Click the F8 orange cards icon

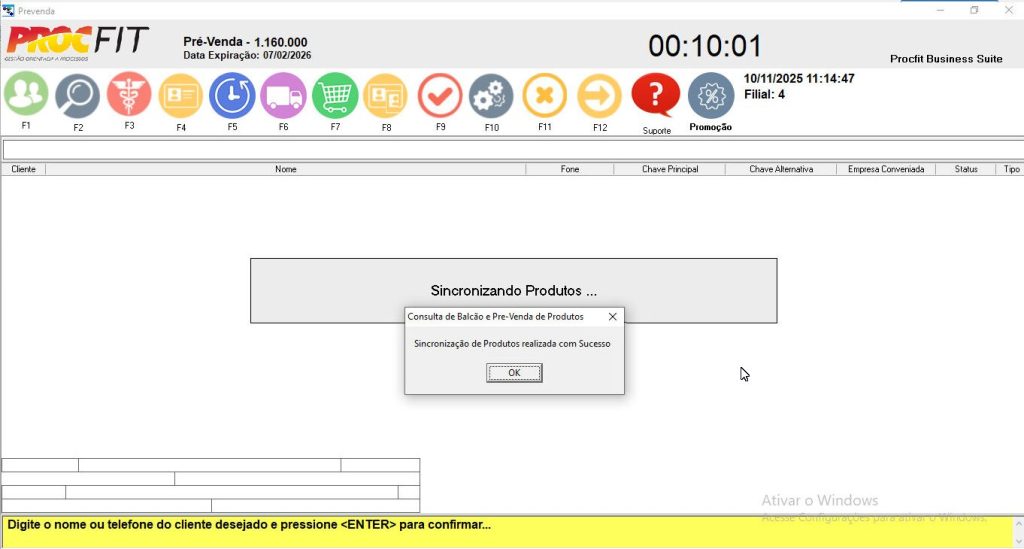[x=386, y=96]
